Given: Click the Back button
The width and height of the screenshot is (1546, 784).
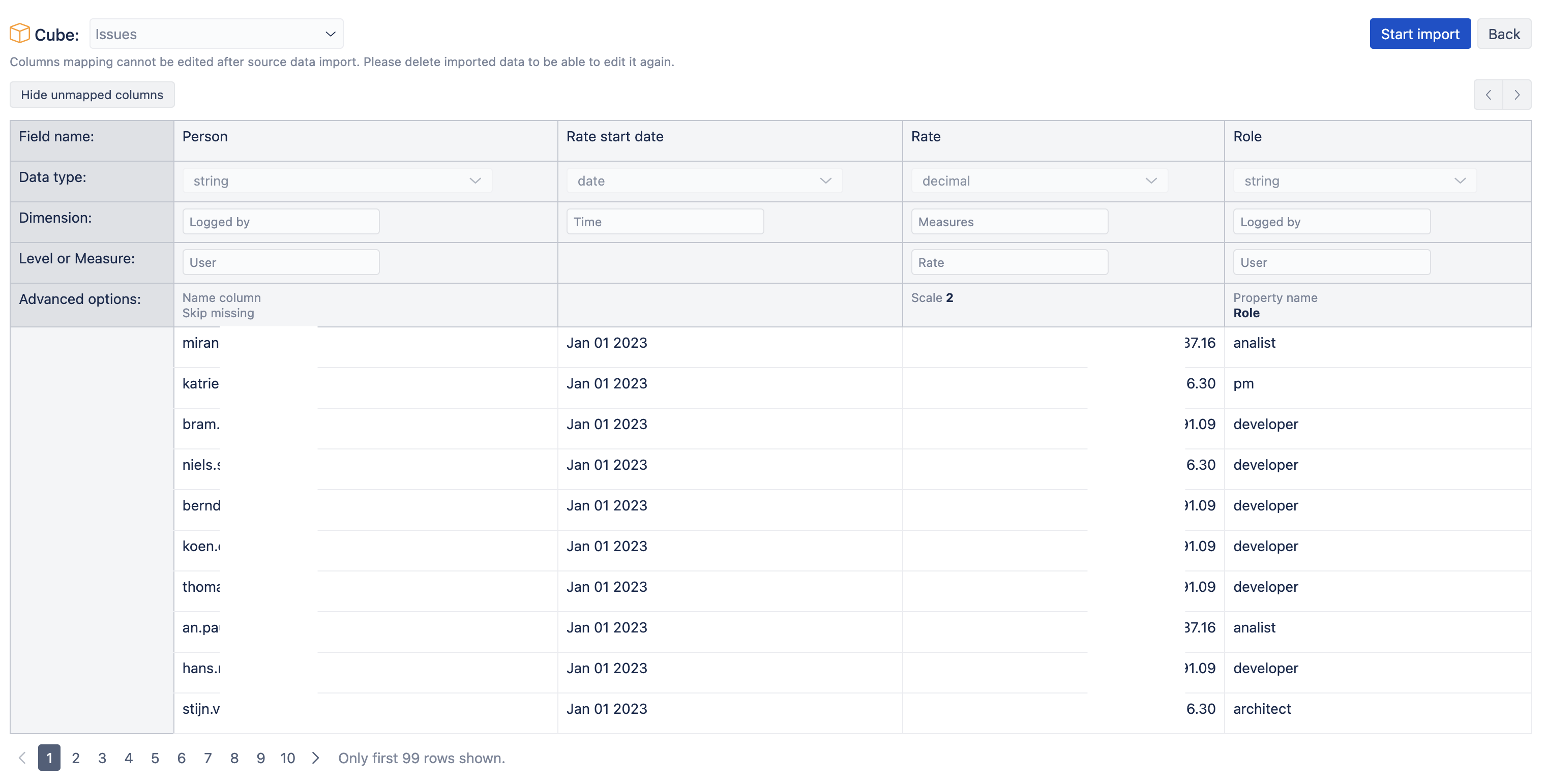Looking at the screenshot, I should (x=1503, y=34).
